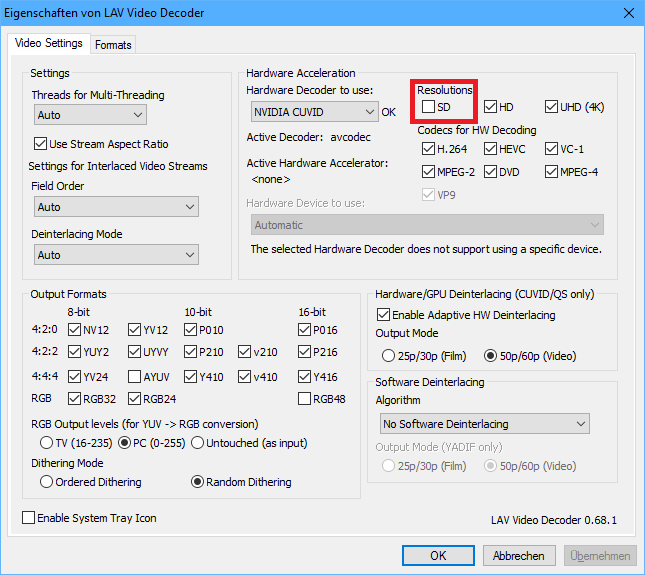Open Hardware Decoder NVIDIA CUVID dropdown
The image size is (645, 575).
pos(314,112)
